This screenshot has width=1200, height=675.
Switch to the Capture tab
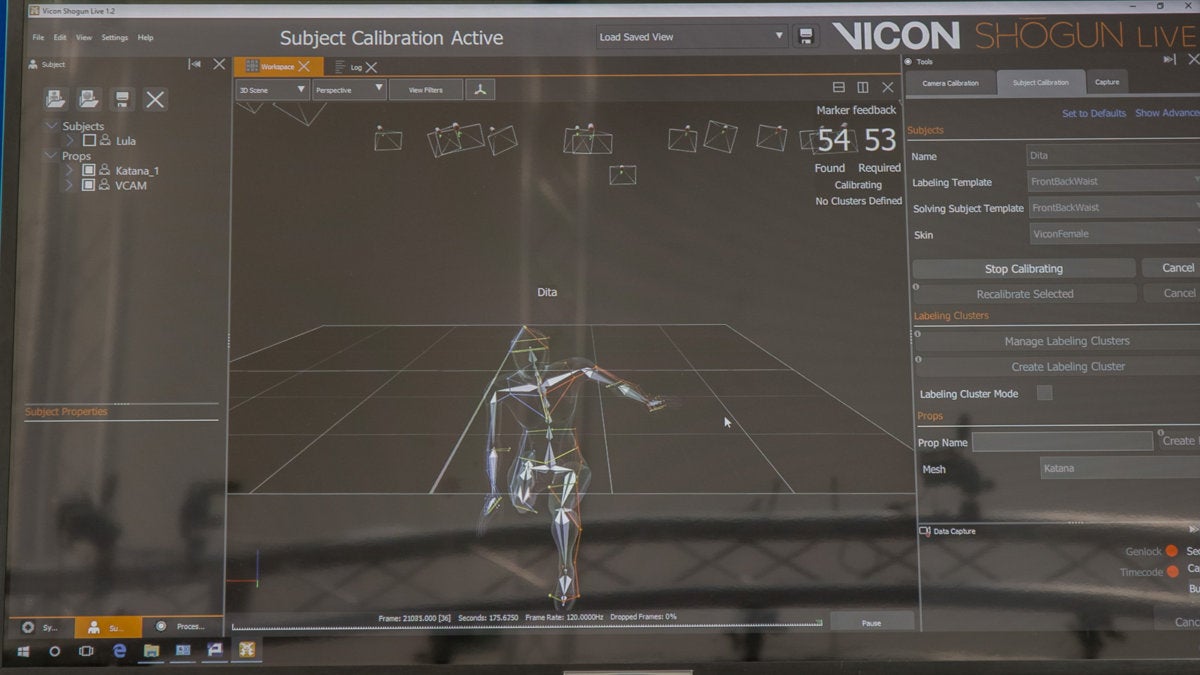coord(1107,82)
